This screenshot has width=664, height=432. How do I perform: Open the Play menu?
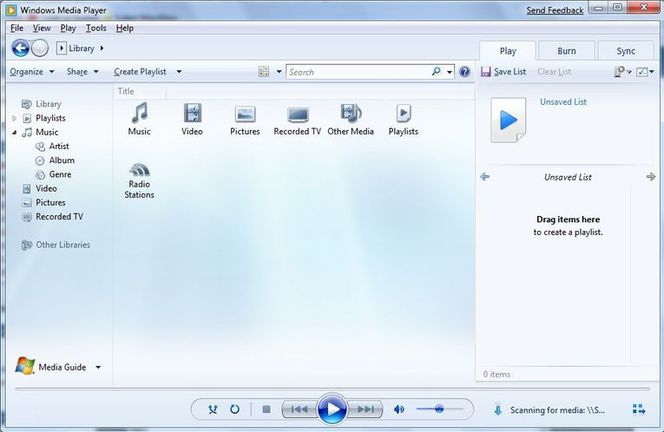point(68,28)
